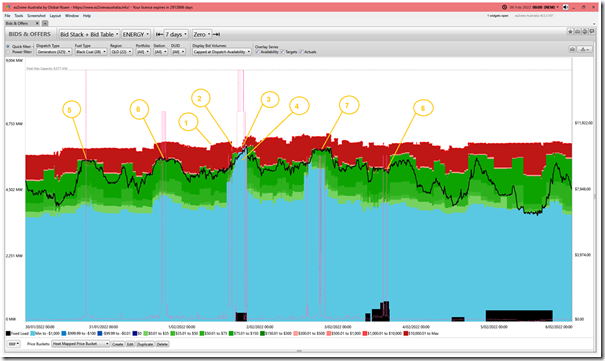605x361 pixels.
Task: Click the Delete price bucket button
Action: tap(162, 344)
